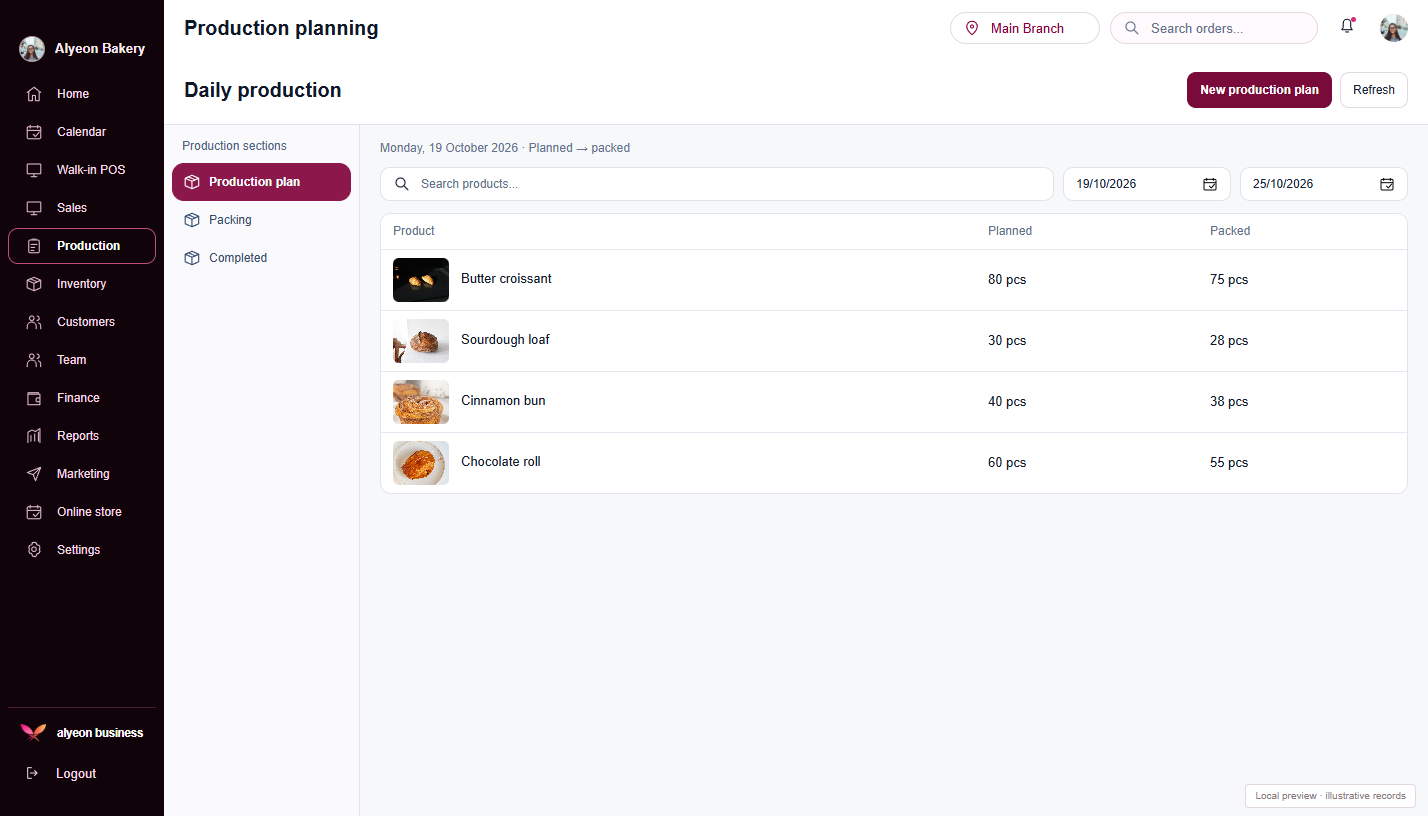This screenshot has height=816, width=1428.
Task: Click the 28 pcs packed value
Action: point(1229,341)
